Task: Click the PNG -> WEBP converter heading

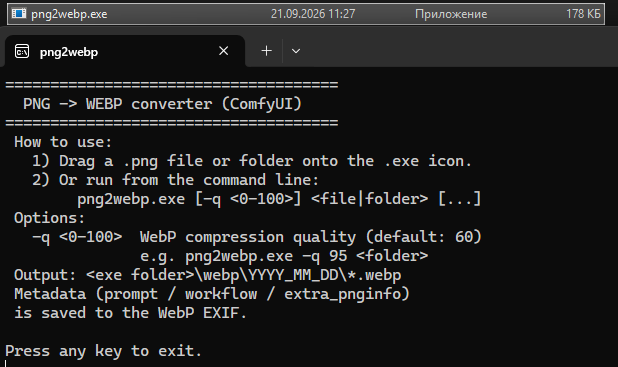Action: (x=162, y=104)
